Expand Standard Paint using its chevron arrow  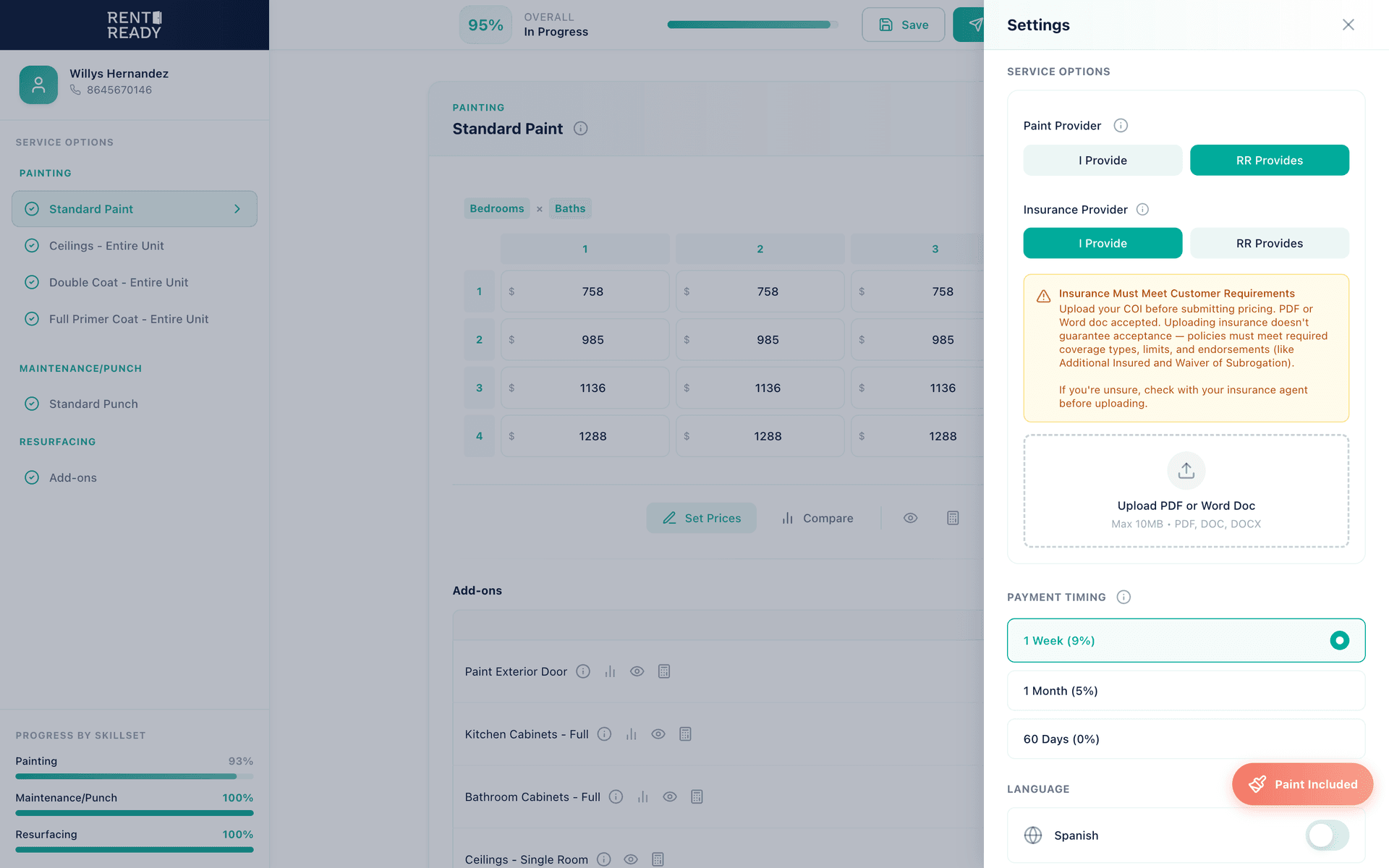pyautogui.click(x=237, y=208)
